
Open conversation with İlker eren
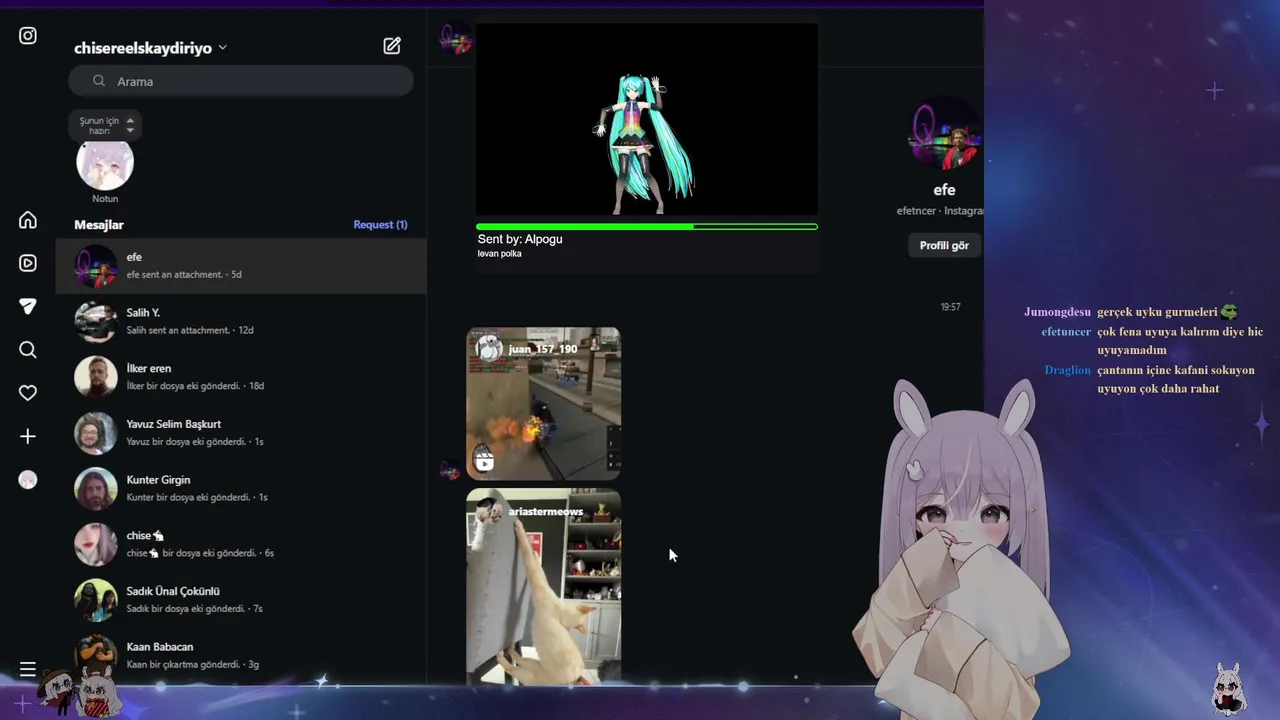coord(241,377)
